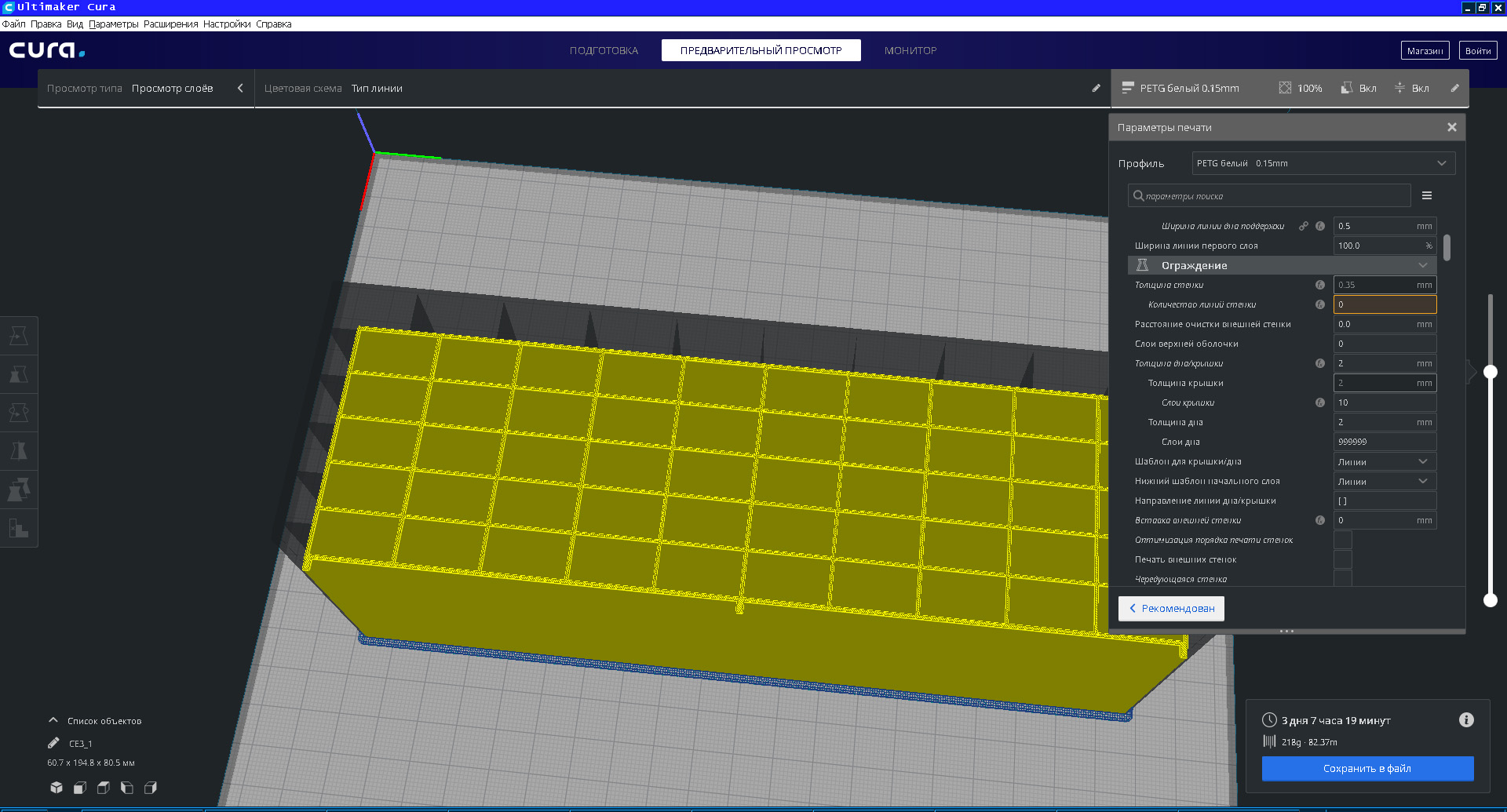Open the Support Blocker tool
The width and height of the screenshot is (1507, 812).
pyautogui.click(x=19, y=528)
